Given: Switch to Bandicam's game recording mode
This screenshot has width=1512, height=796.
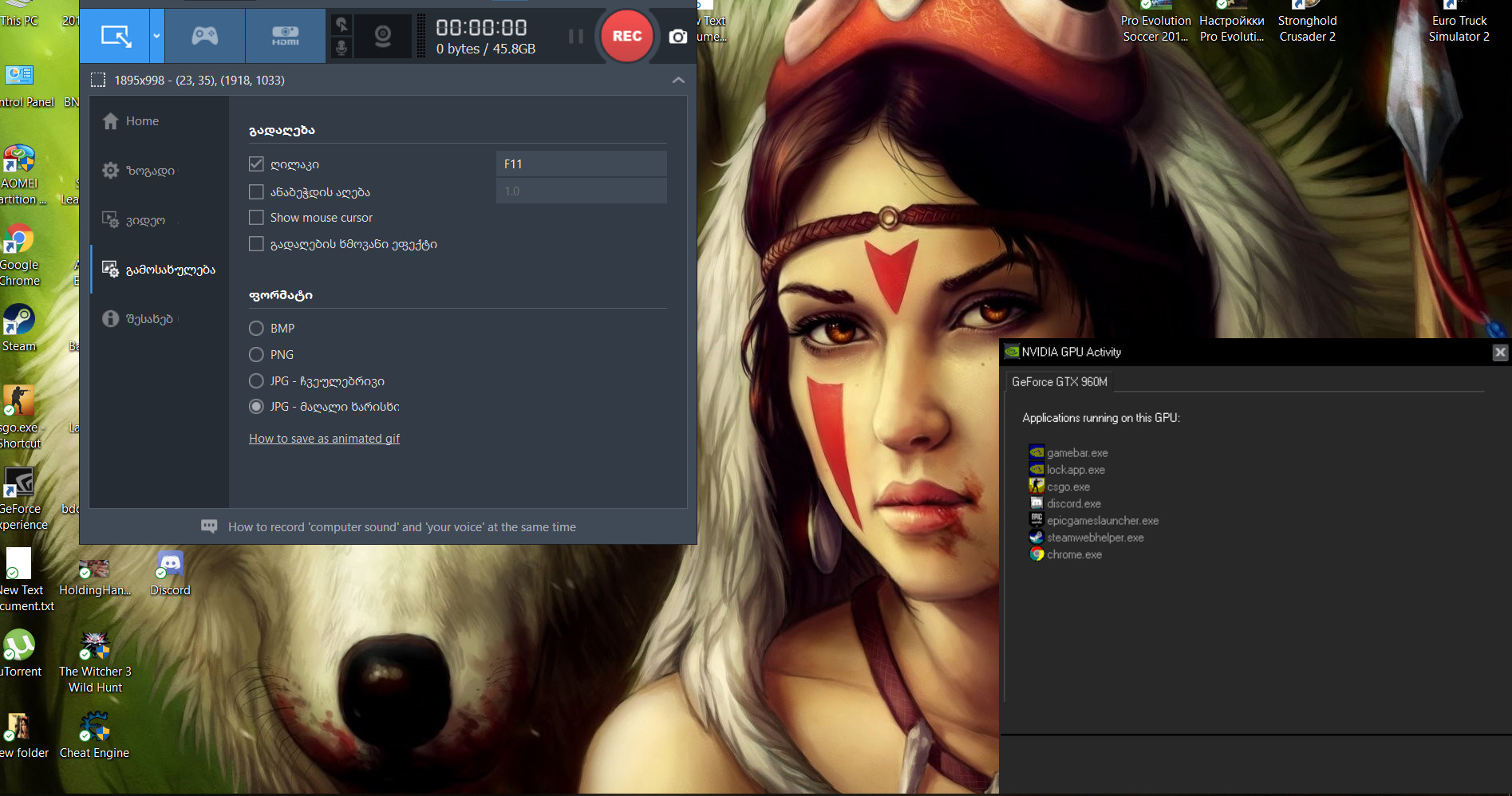Looking at the screenshot, I should pyautogui.click(x=205, y=36).
